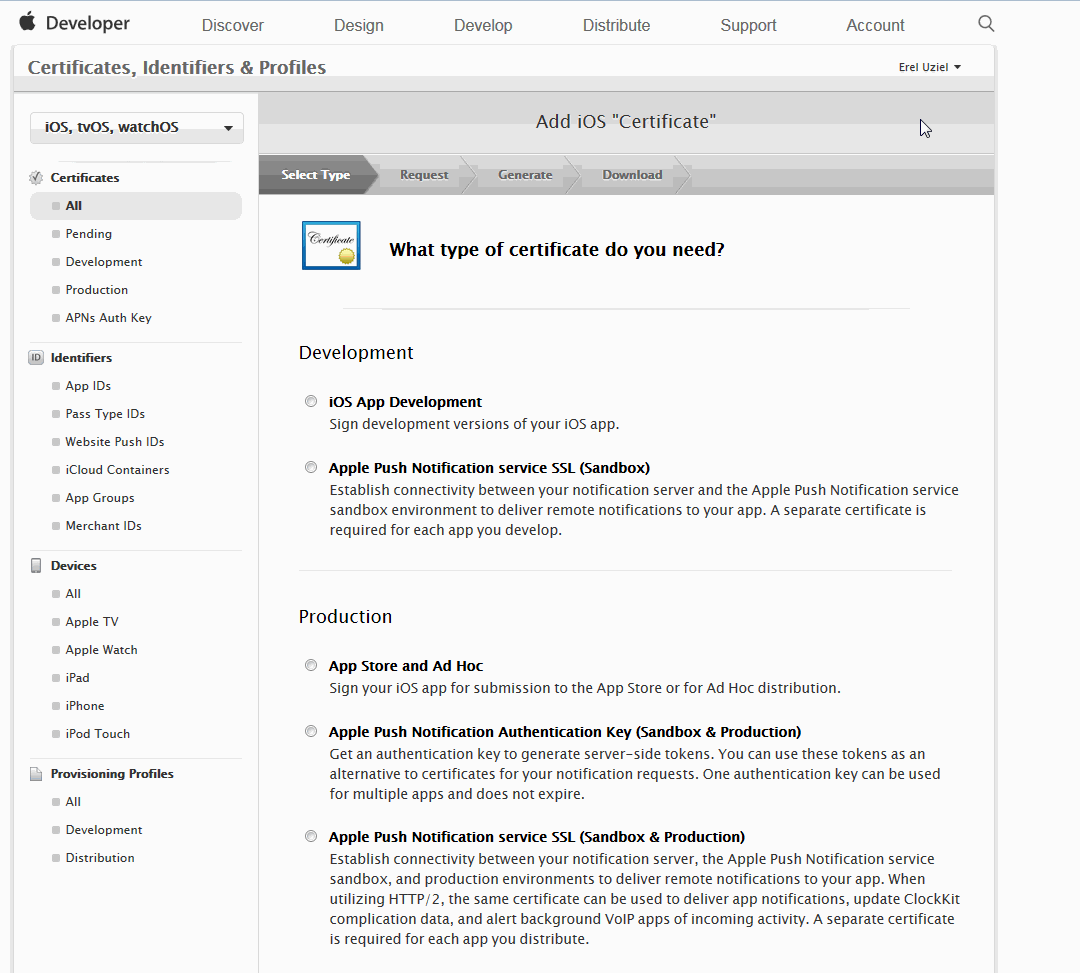Open Apple Watch devices

click(x=101, y=650)
